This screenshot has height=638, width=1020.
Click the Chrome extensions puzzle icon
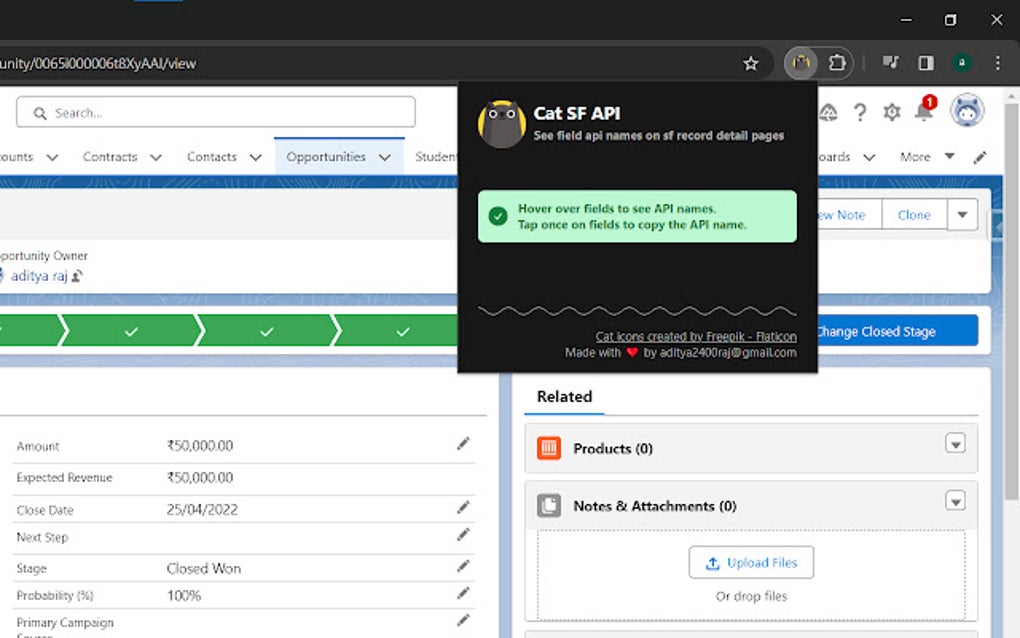(837, 62)
